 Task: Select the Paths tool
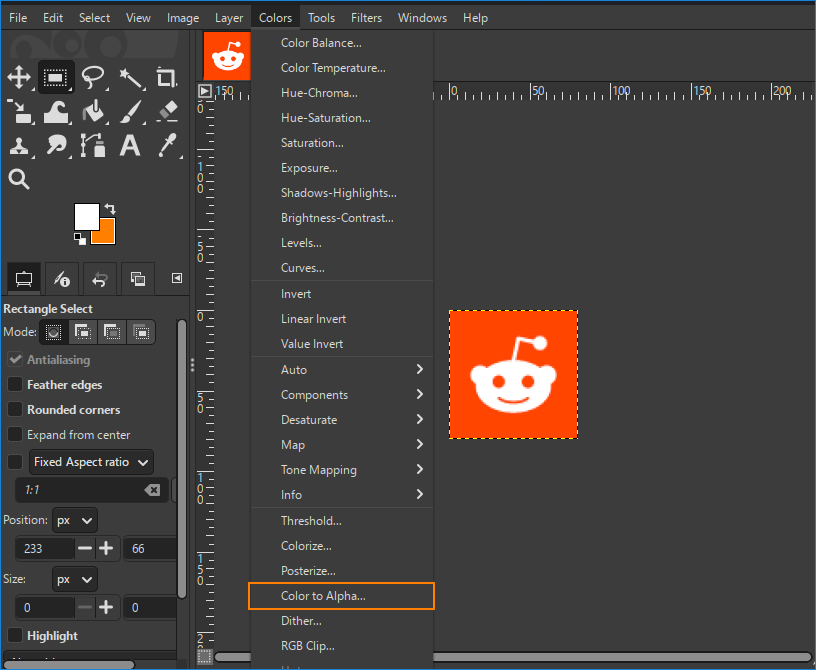coord(93,145)
